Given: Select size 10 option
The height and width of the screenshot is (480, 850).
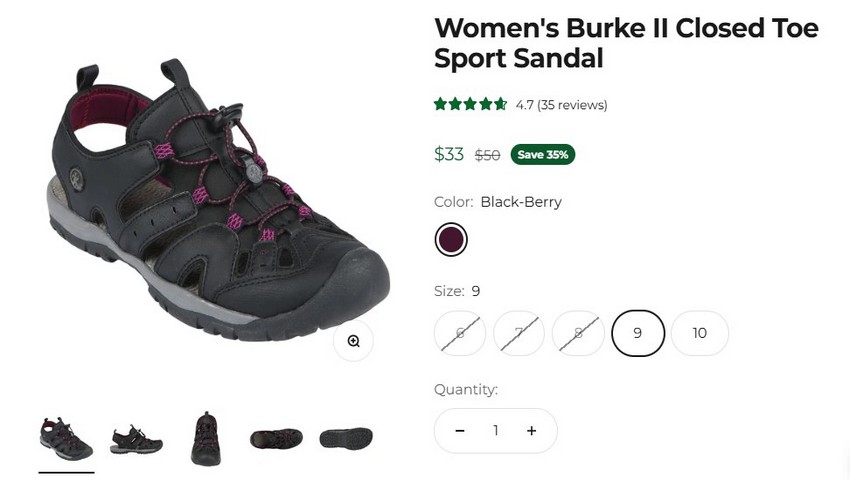Looking at the screenshot, I should pos(699,333).
